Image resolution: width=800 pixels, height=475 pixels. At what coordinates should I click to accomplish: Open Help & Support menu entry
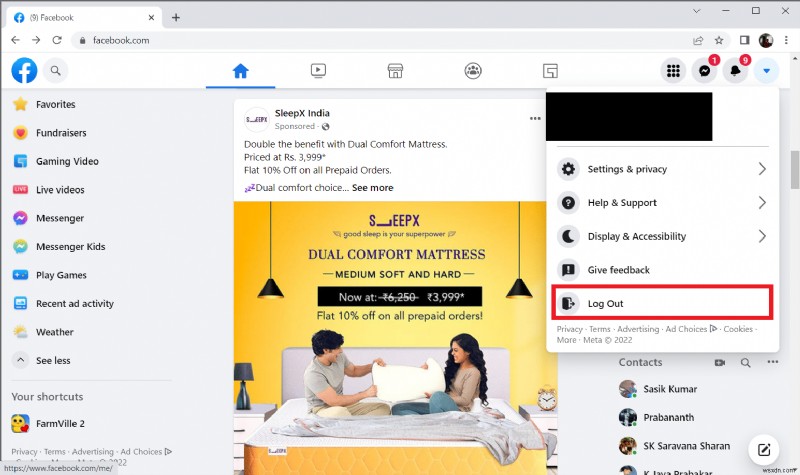pyautogui.click(x=662, y=203)
